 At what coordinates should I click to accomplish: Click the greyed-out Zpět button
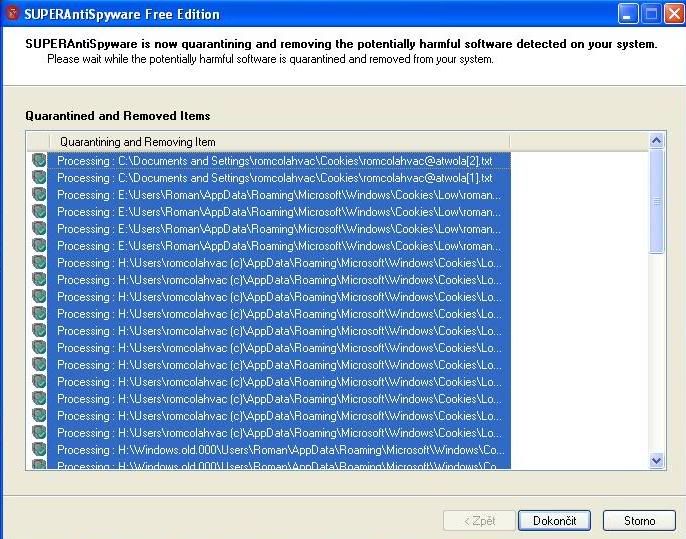pyautogui.click(x=479, y=521)
